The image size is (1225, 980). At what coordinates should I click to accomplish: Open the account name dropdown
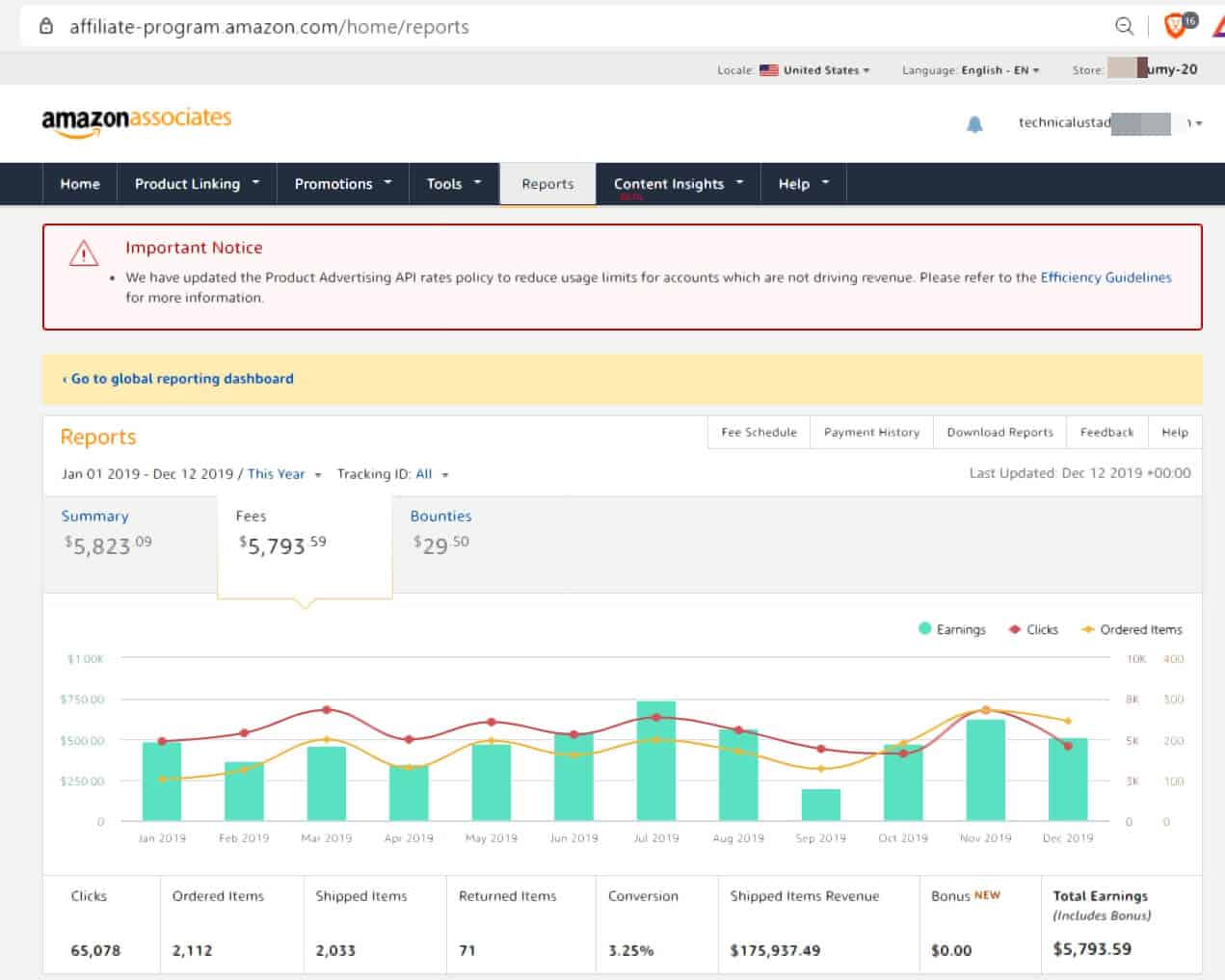tap(1110, 122)
